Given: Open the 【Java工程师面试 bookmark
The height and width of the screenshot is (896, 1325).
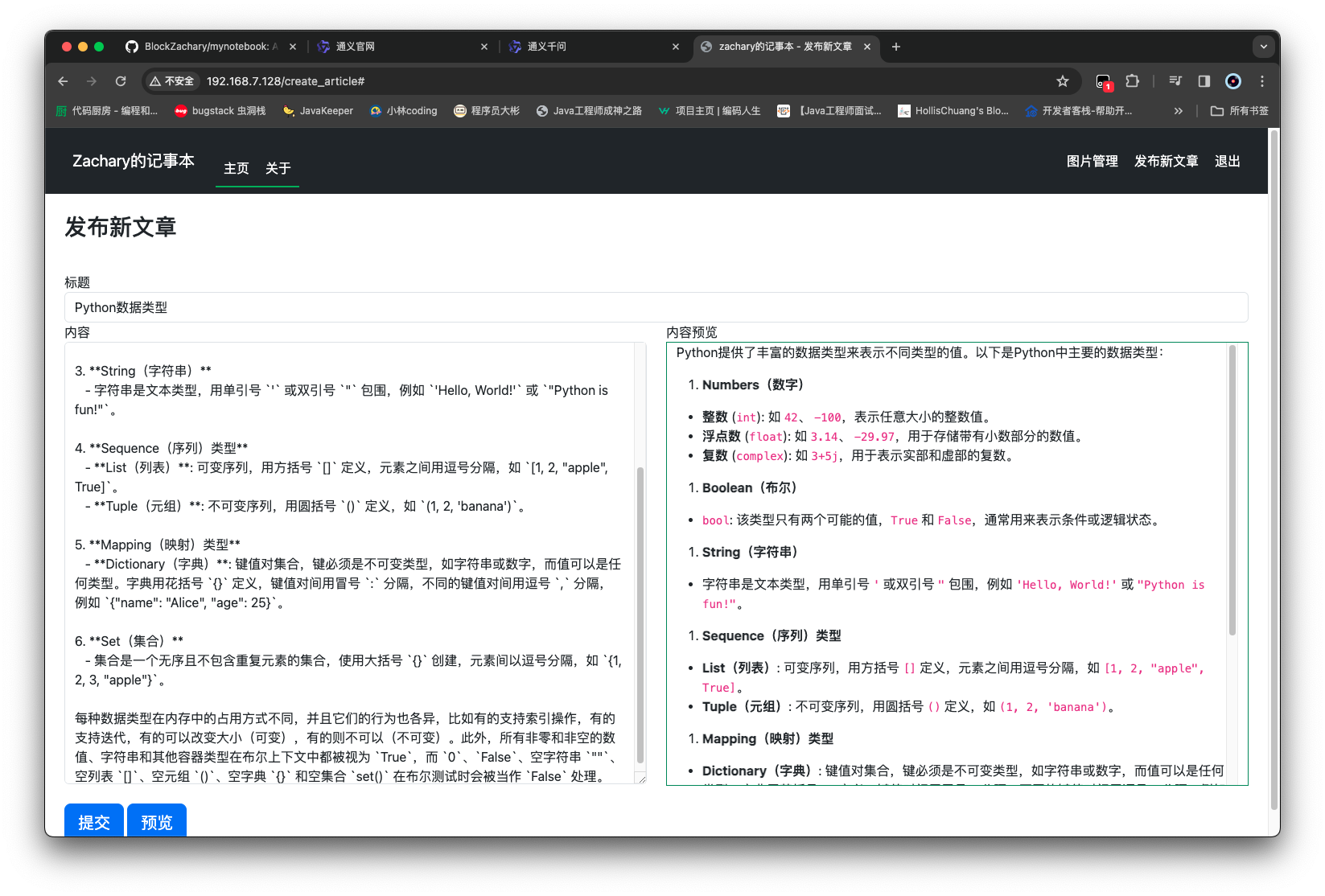Looking at the screenshot, I should click(829, 111).
